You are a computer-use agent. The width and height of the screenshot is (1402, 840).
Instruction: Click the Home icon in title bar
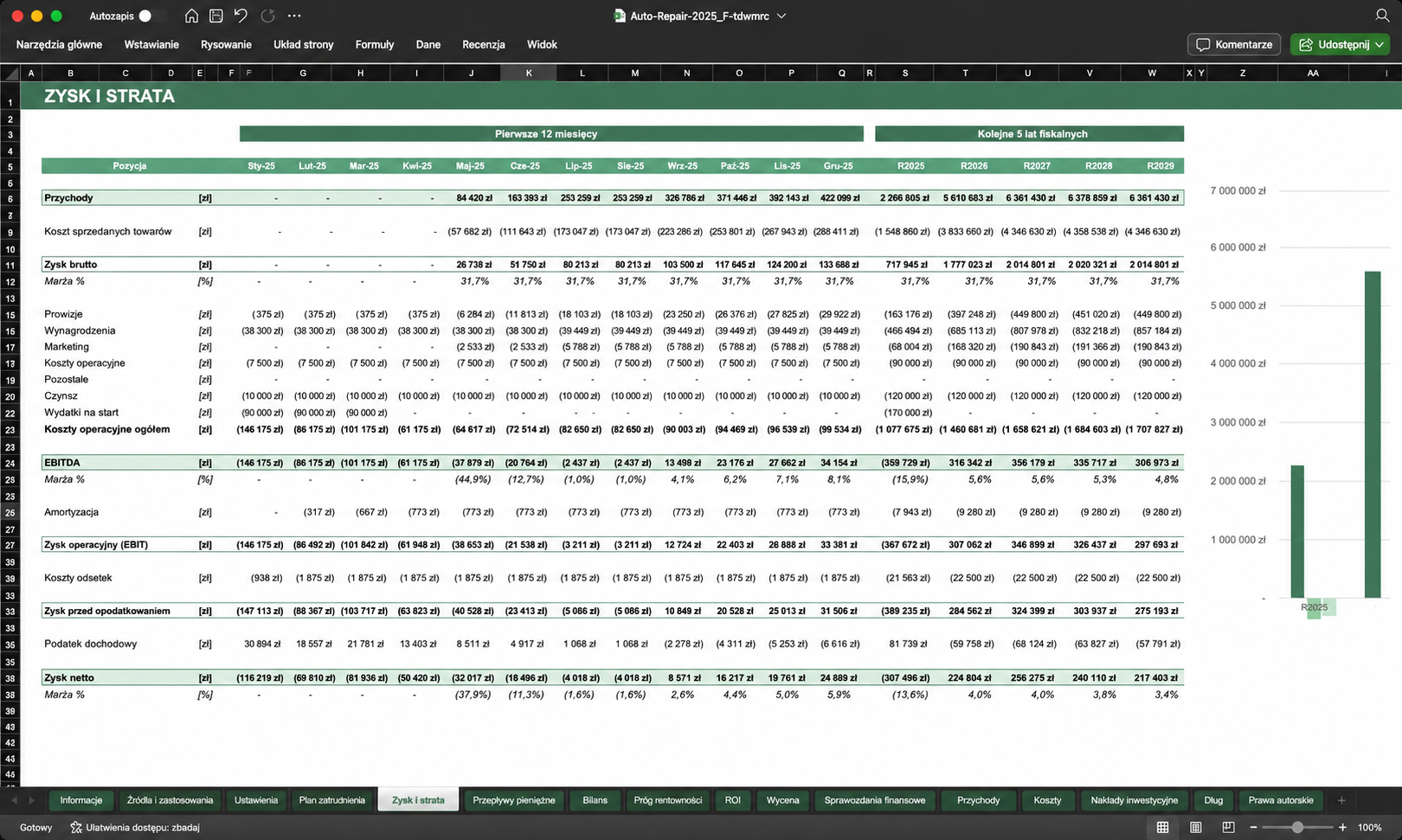191,16
